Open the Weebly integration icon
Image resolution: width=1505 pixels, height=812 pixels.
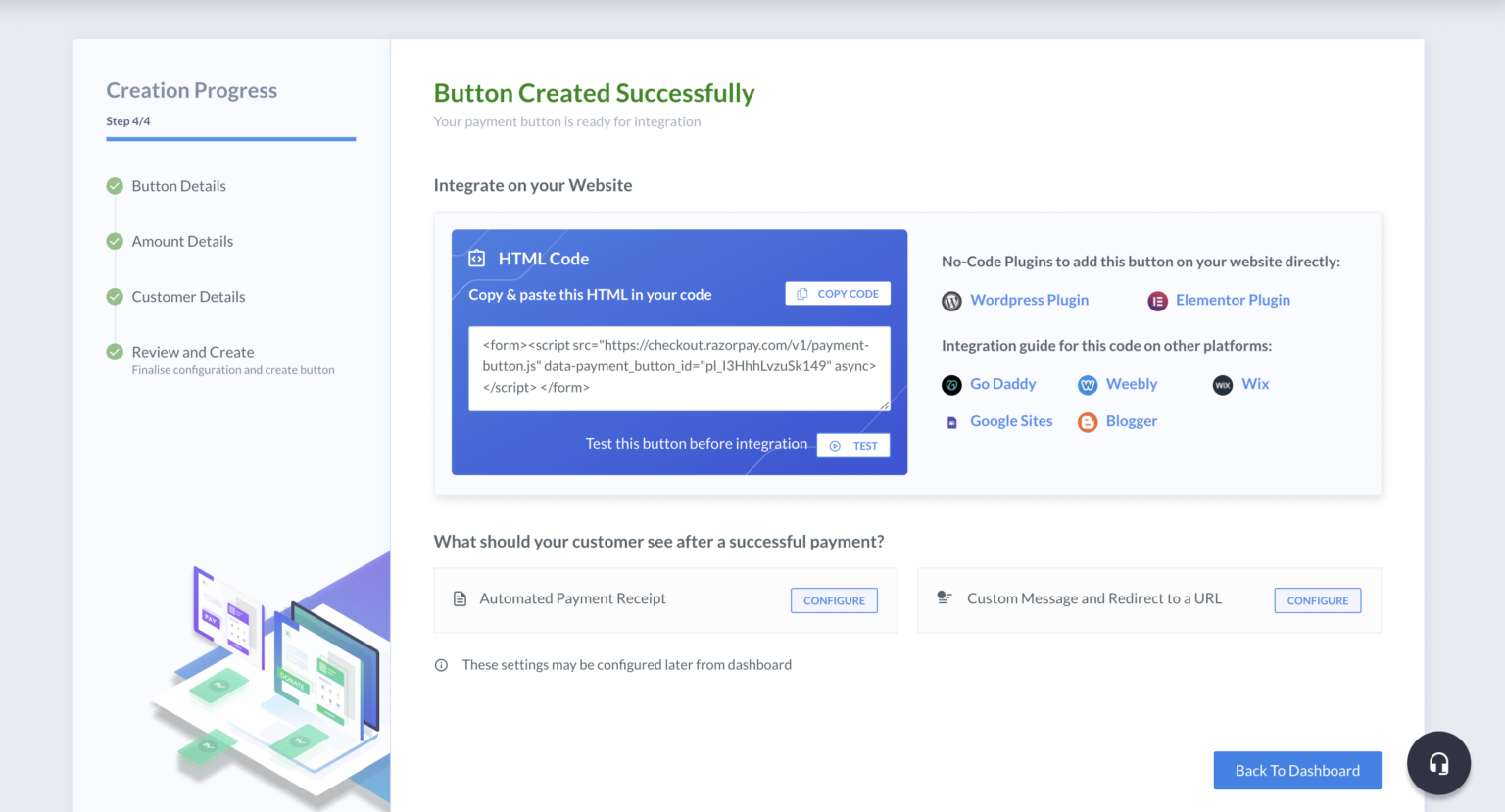[1088, 385]
